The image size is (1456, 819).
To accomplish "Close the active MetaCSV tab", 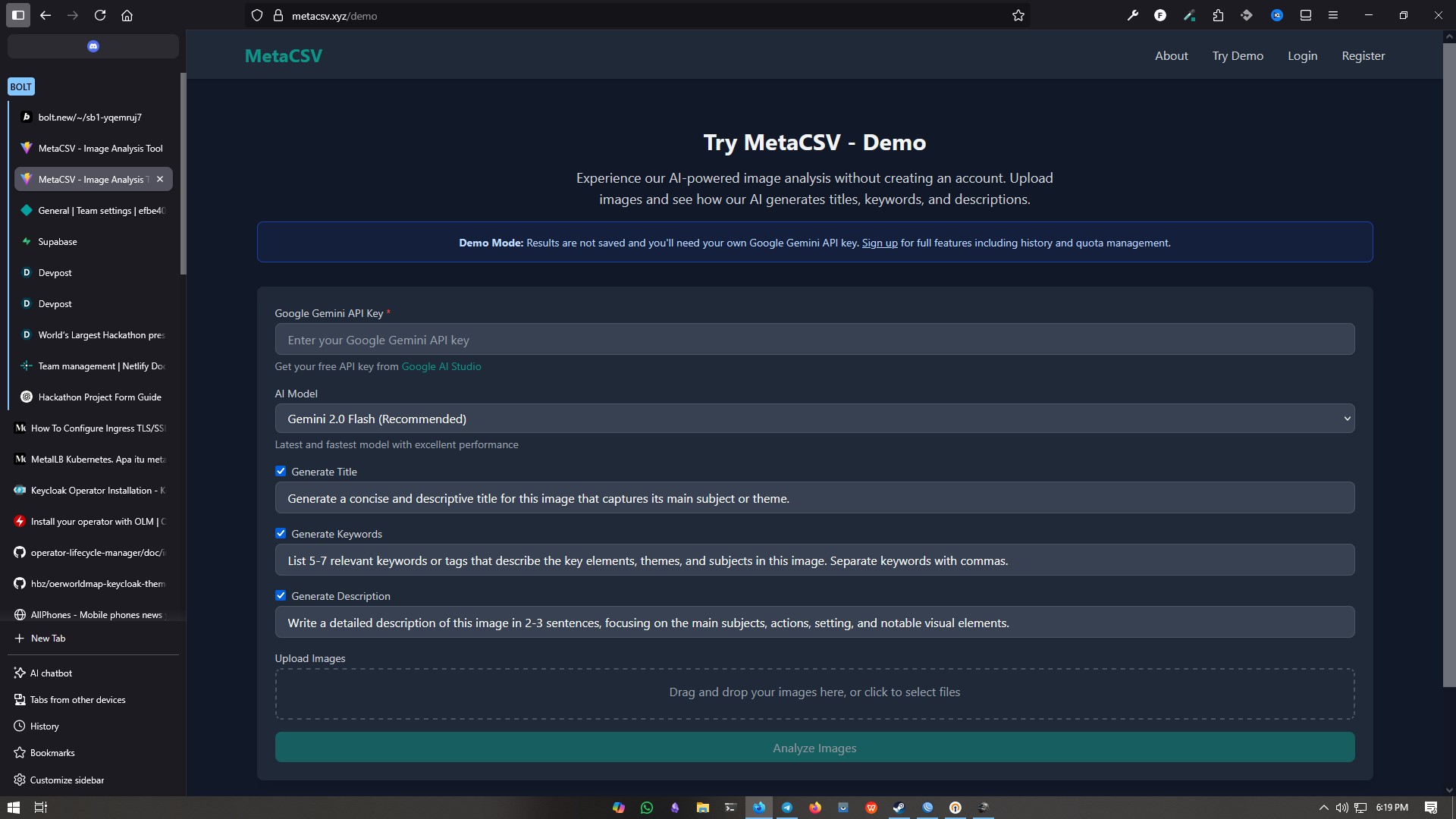I will click(160, 179).
